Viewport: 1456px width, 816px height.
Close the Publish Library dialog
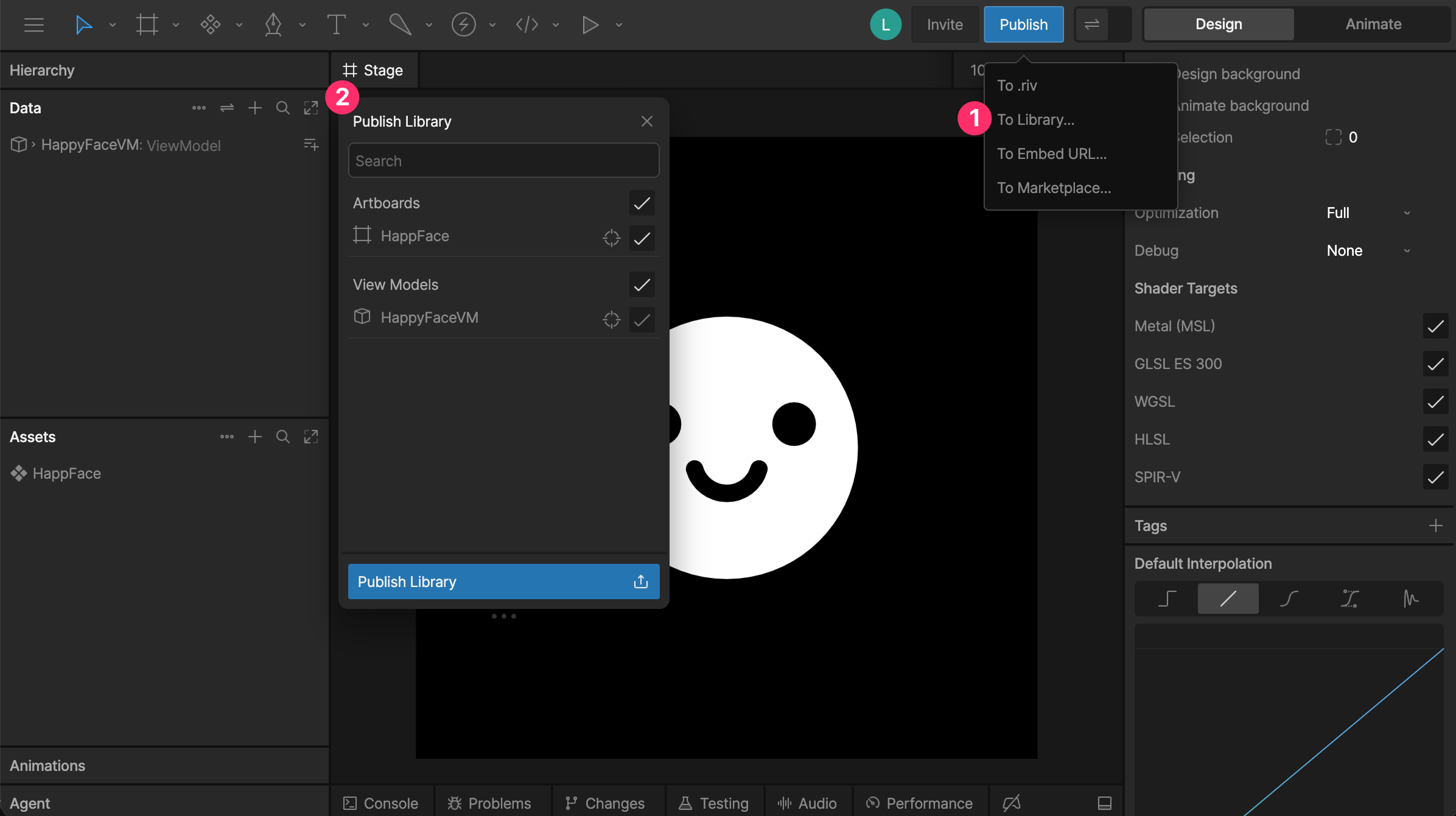click(646, 121)
